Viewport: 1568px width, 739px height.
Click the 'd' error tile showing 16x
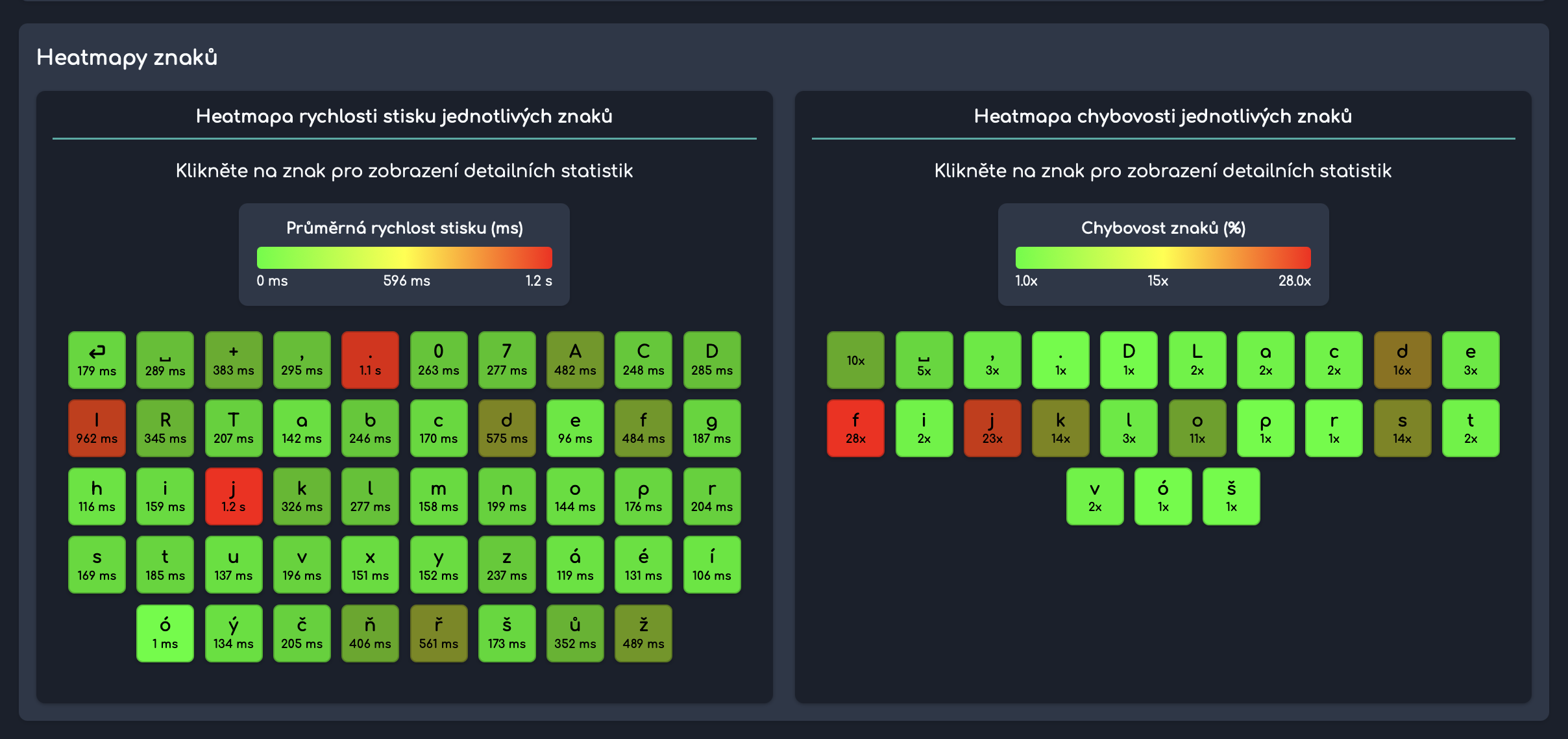point(1402,360)
